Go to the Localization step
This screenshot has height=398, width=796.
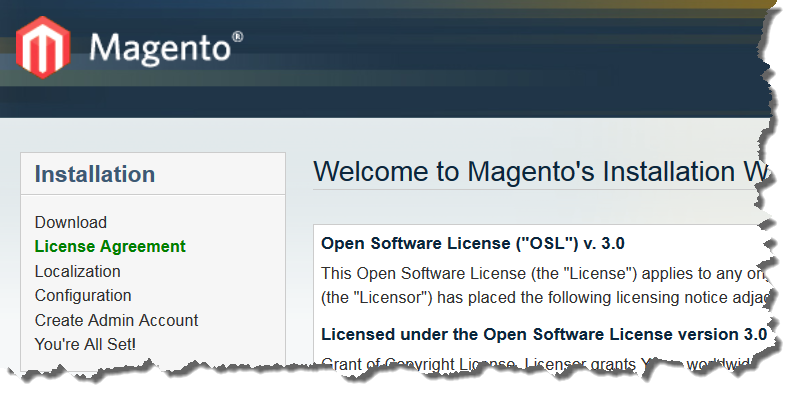click(78, 271)
